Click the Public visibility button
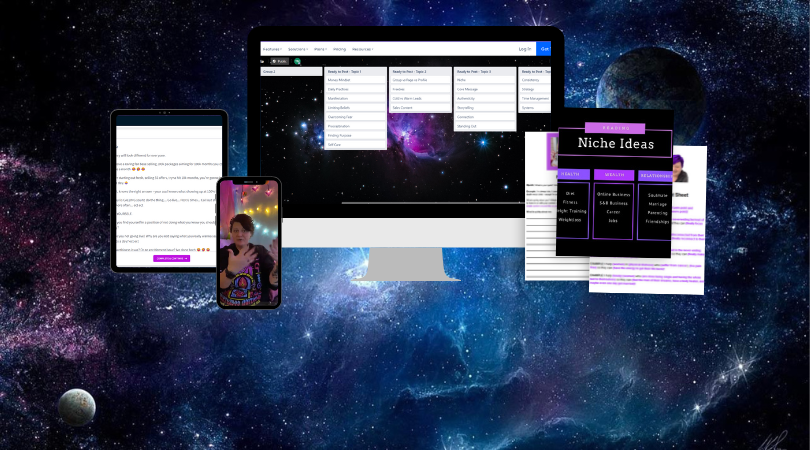 point(281,61)
